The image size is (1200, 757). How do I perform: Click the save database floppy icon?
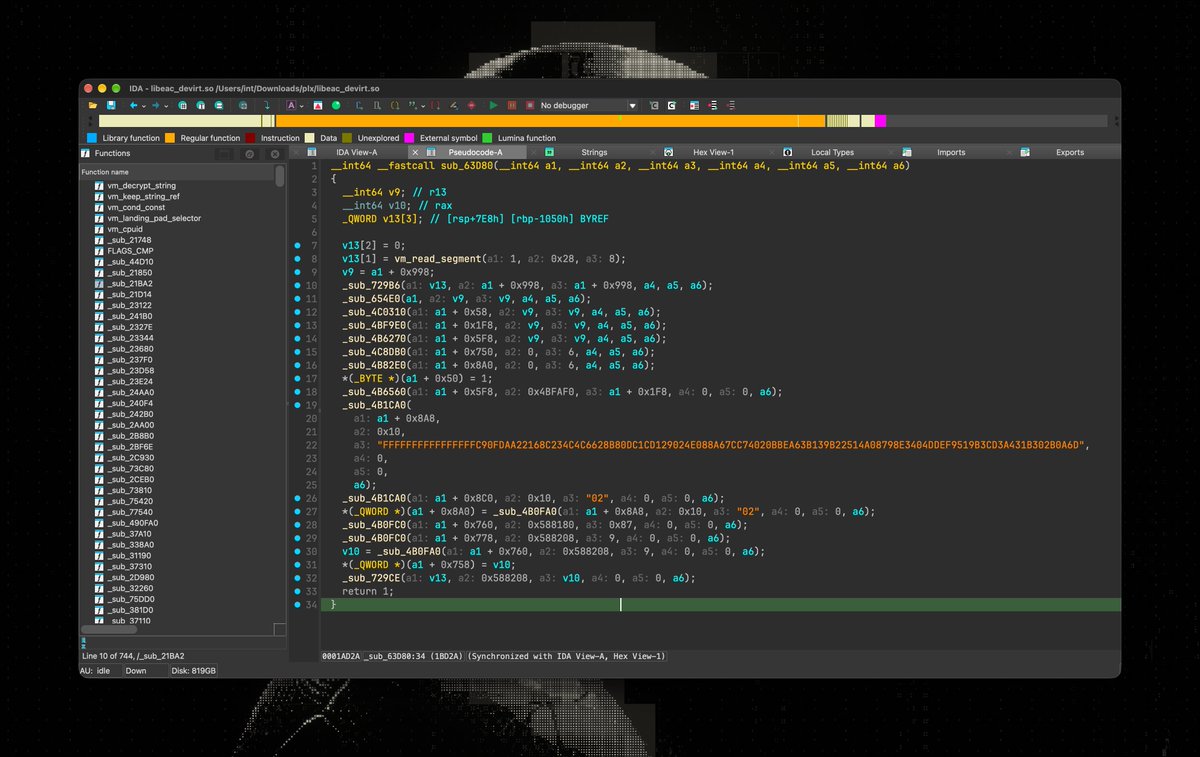click(112, 105)
